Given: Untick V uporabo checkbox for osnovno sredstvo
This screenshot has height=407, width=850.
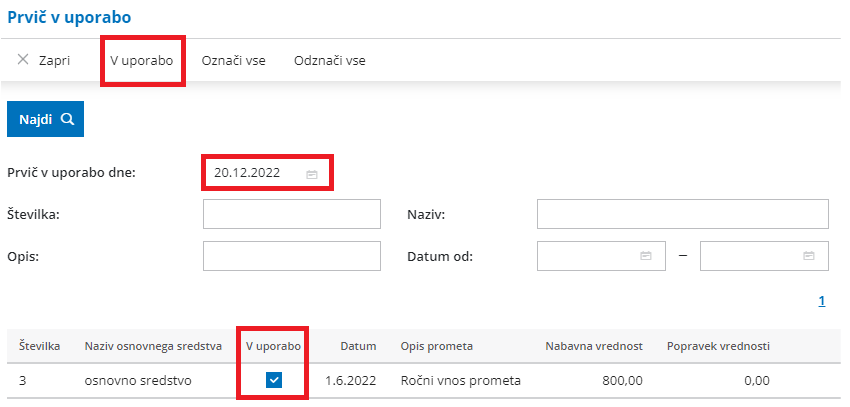Looking at the screenshot, I should 274,381.
